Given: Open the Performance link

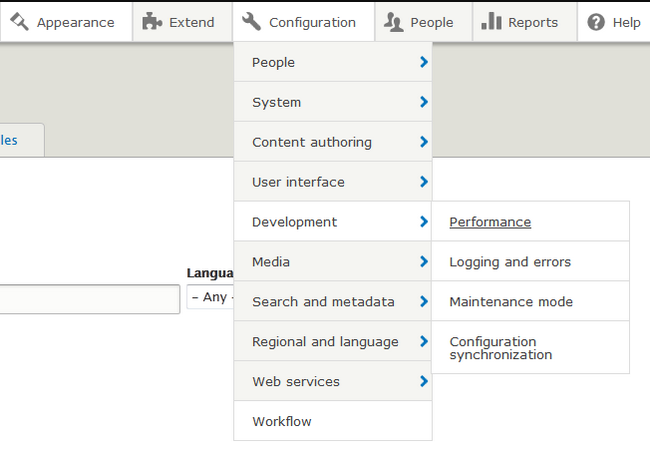Looking at the screenshot, I should pyautogui.click(x=490, y=222).
